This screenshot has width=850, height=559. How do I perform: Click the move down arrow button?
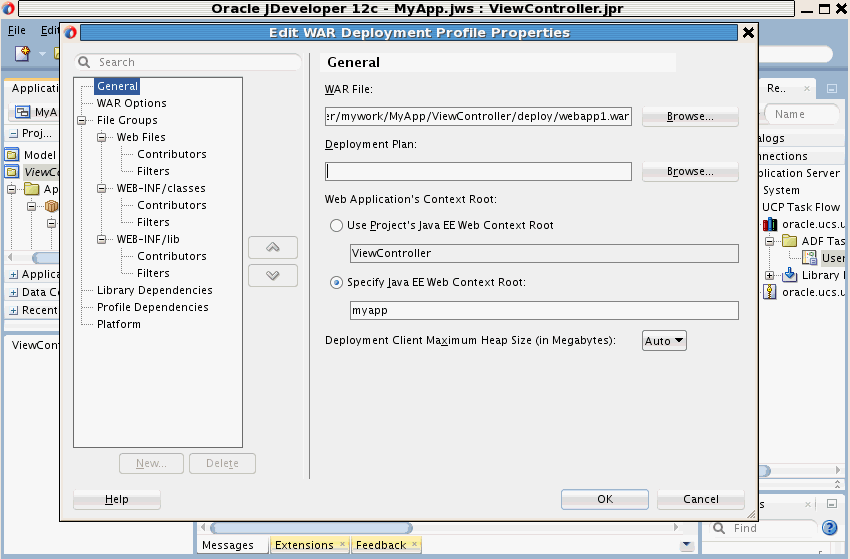pyautogui.click(x=273, y=275)
